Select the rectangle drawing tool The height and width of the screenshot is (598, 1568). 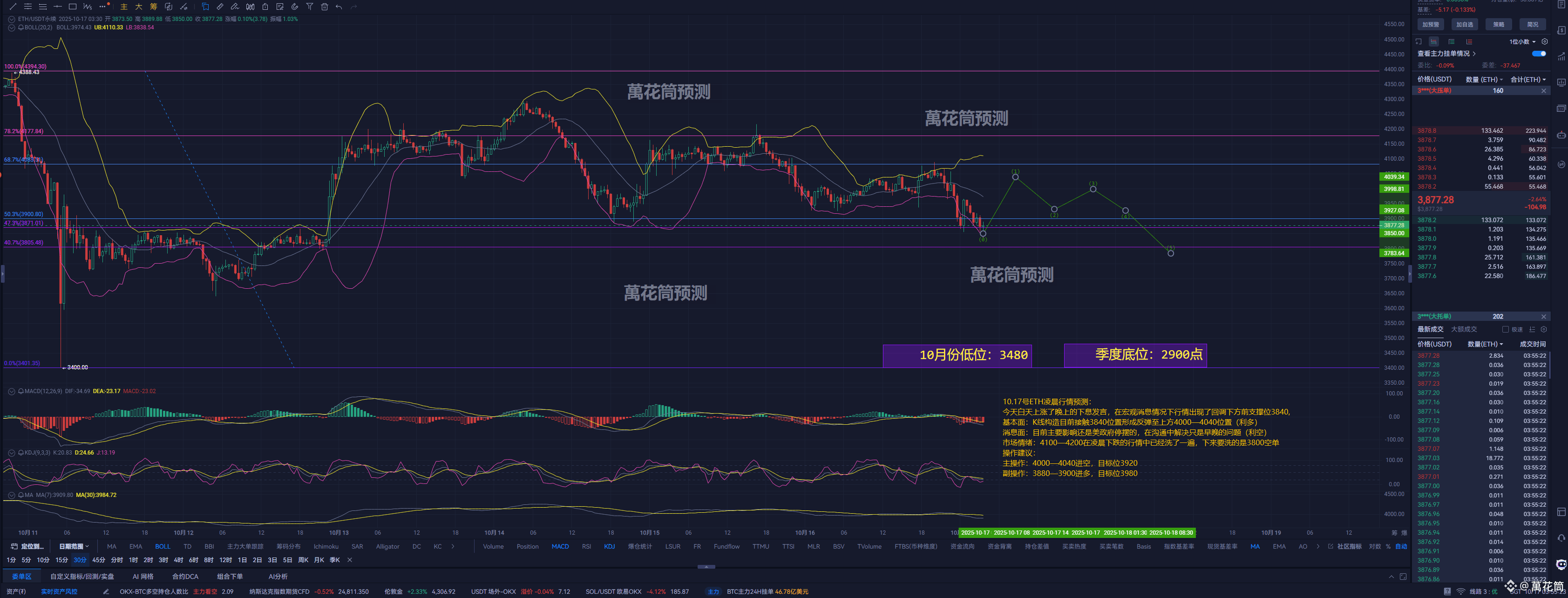coord(73,7)
